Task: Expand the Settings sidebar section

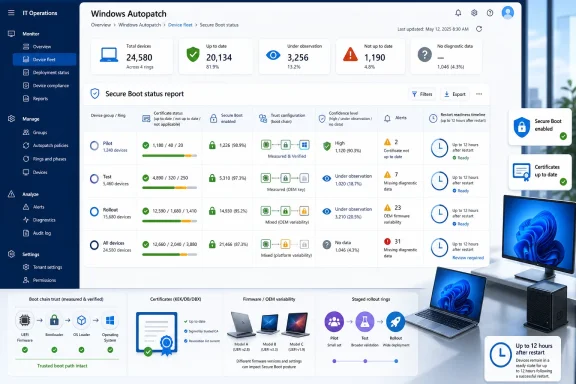Action: pyautogui.click(x=31, y=254)
